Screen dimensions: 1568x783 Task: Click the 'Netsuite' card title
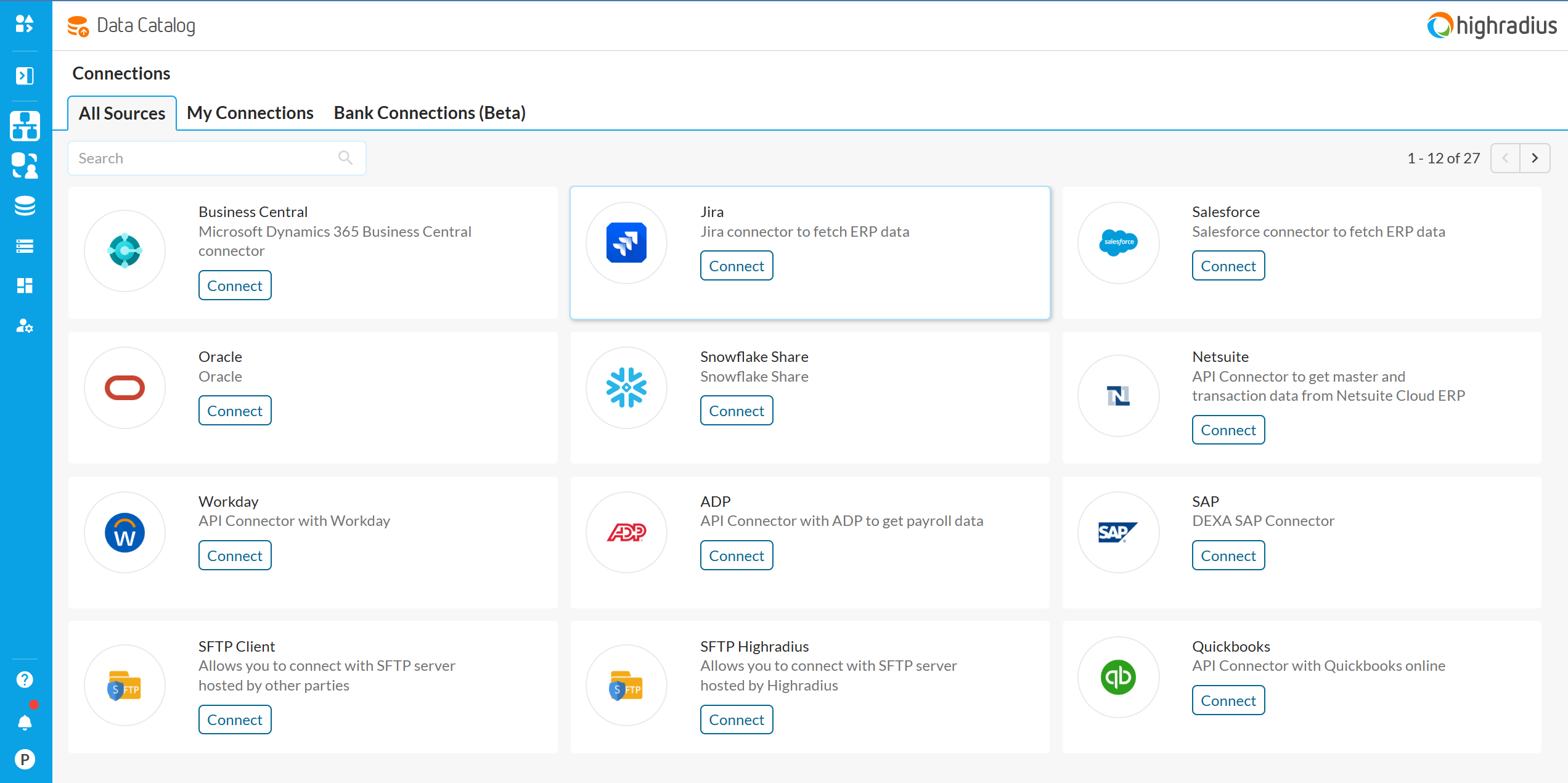pos(1220,357)
